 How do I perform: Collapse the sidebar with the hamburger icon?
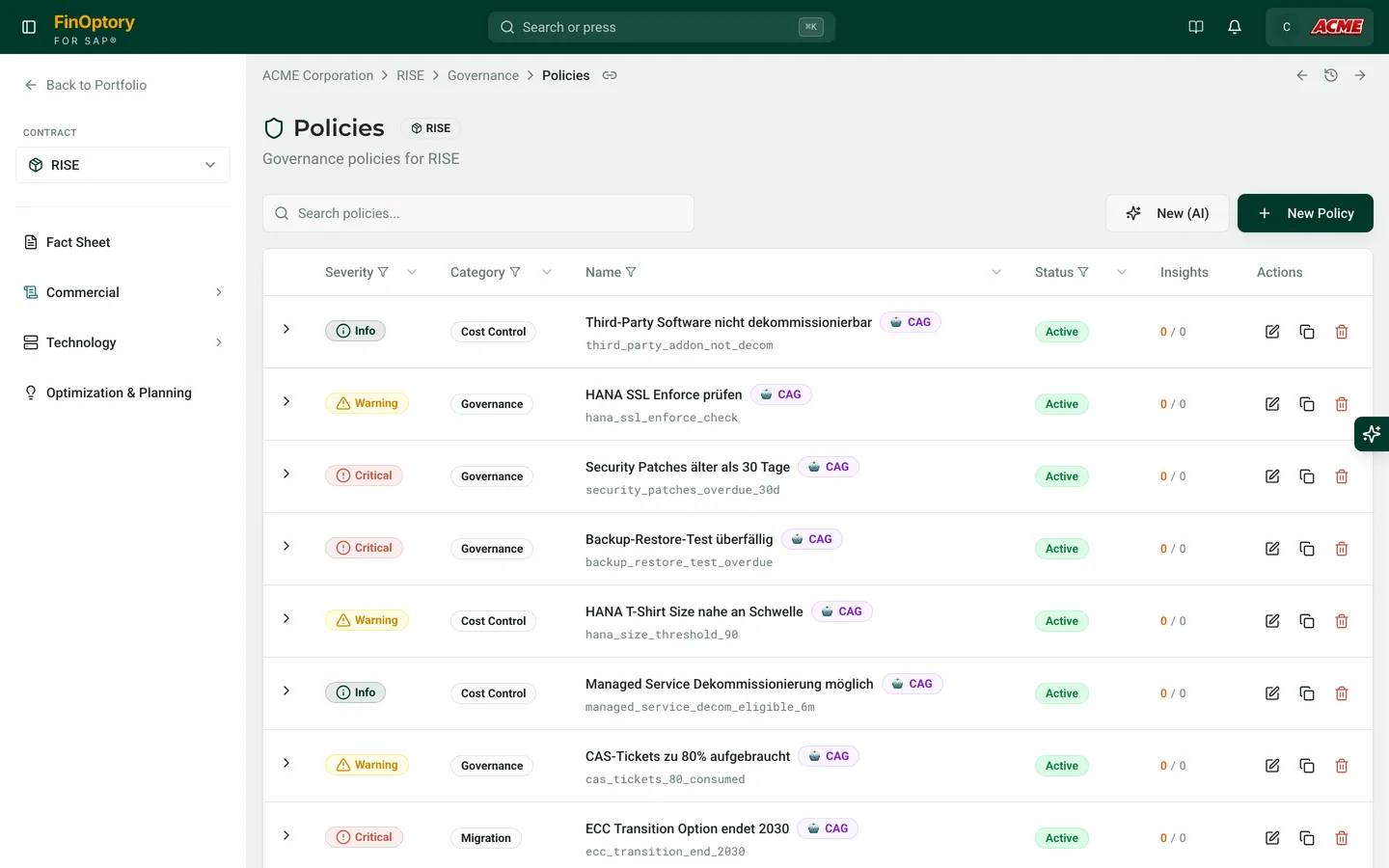click(28, 26)
